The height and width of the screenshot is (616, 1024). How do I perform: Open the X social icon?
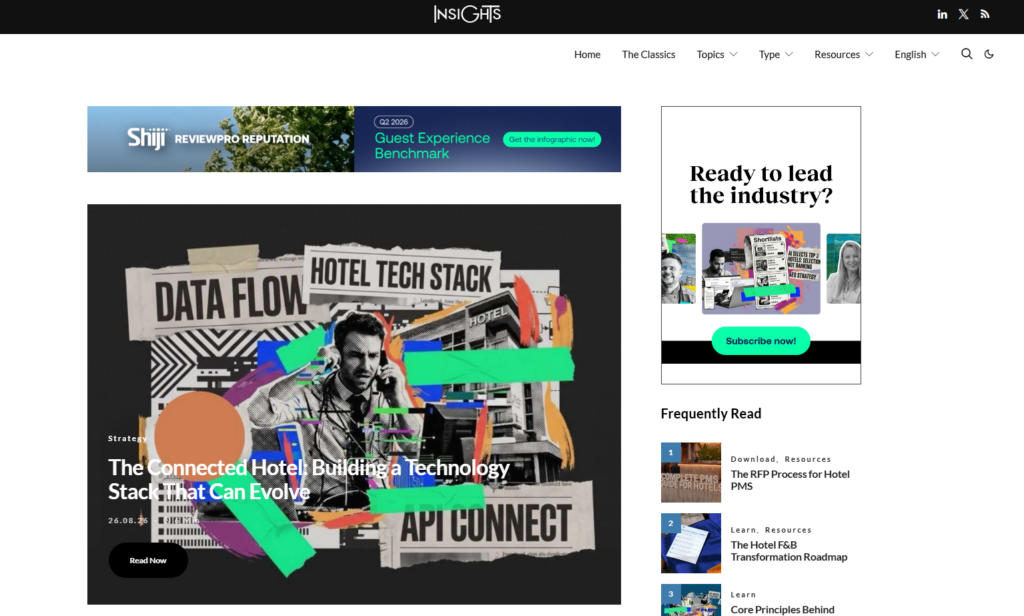point(963,14)
